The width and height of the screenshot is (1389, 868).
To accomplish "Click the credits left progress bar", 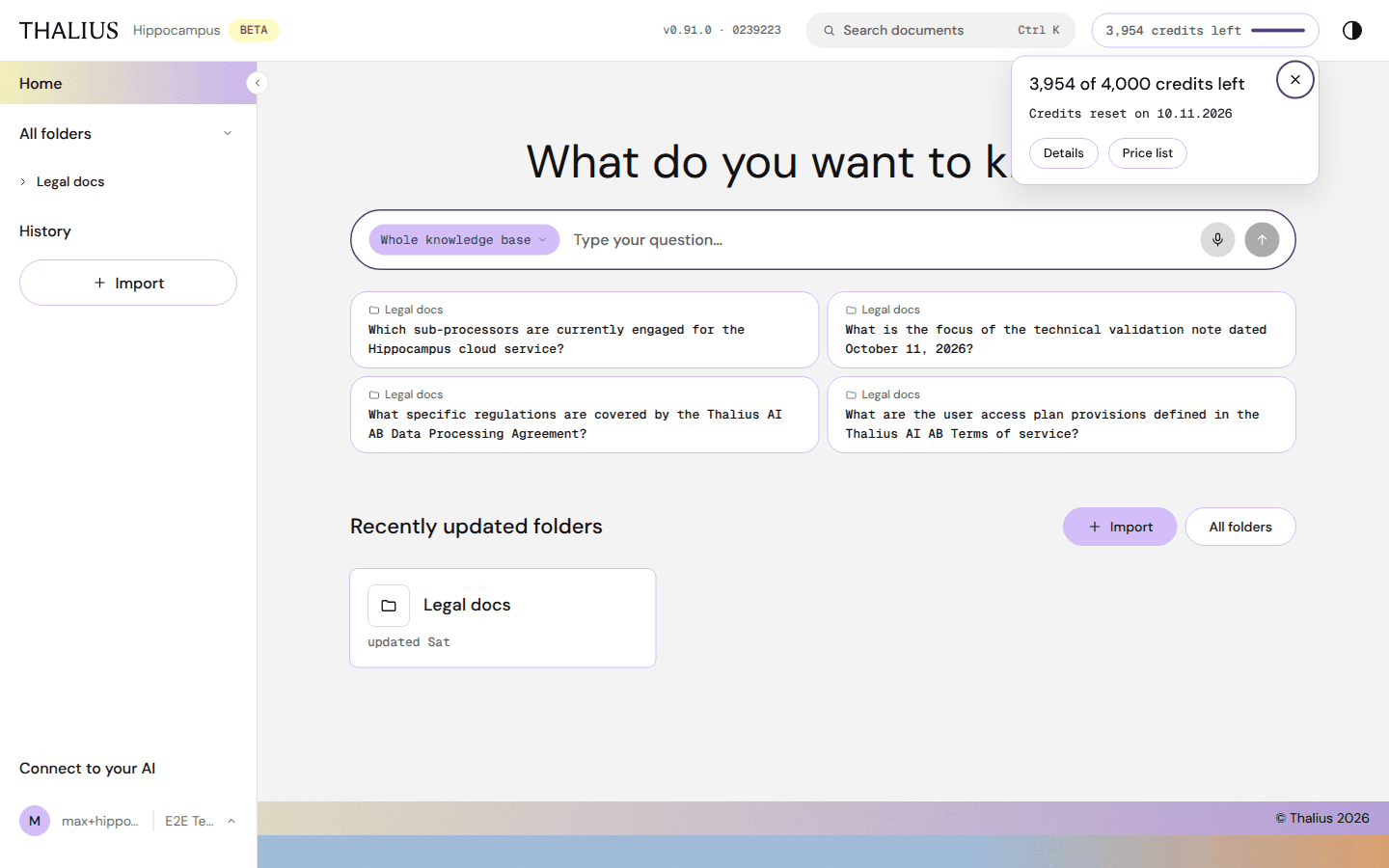I will tap(1278, 31).
